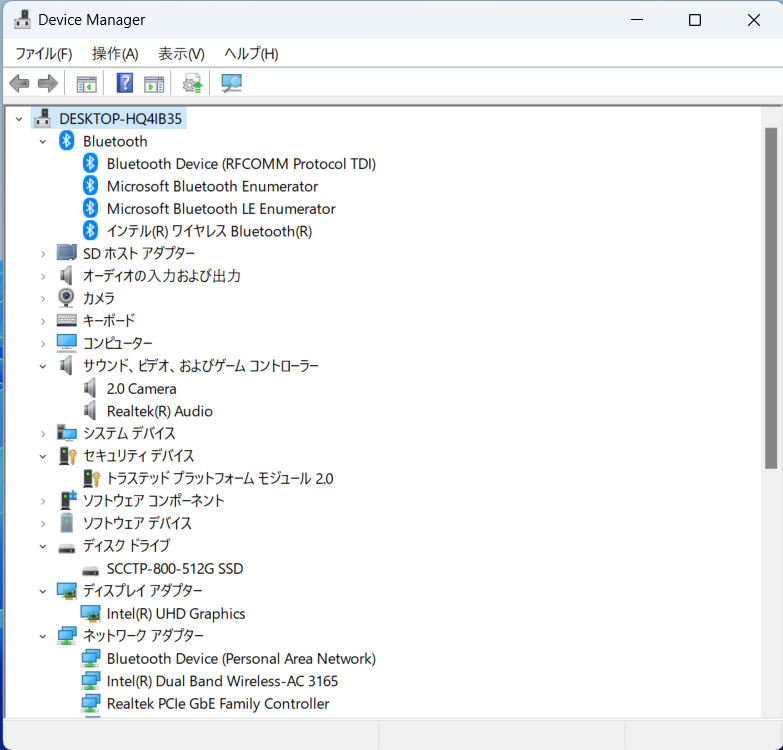The width and height of the screenshot is (783, 750).
Task: Select DESKTOP-HQ4IB35 computer name
Action: [x=120, y=119]
